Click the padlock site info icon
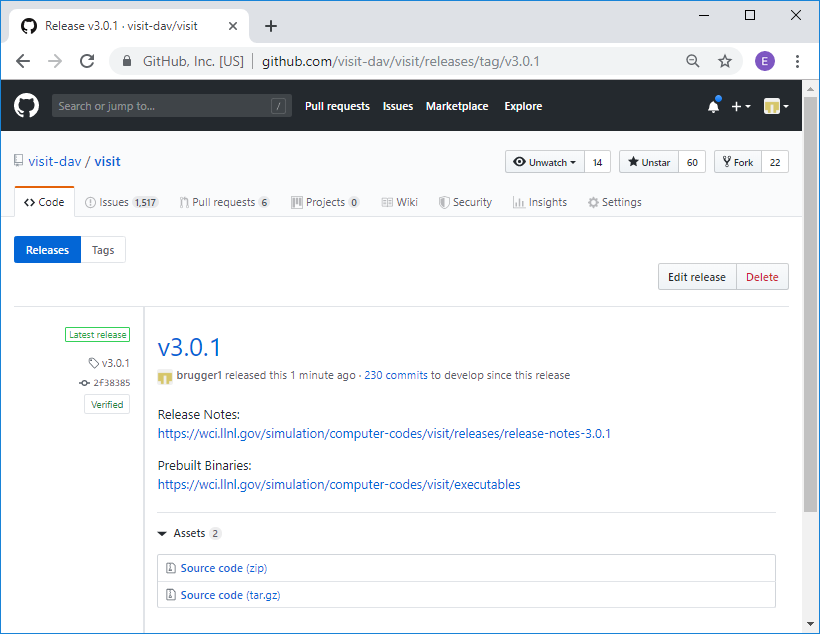Viewport: 820px width, 634px height. coord(127,61)
